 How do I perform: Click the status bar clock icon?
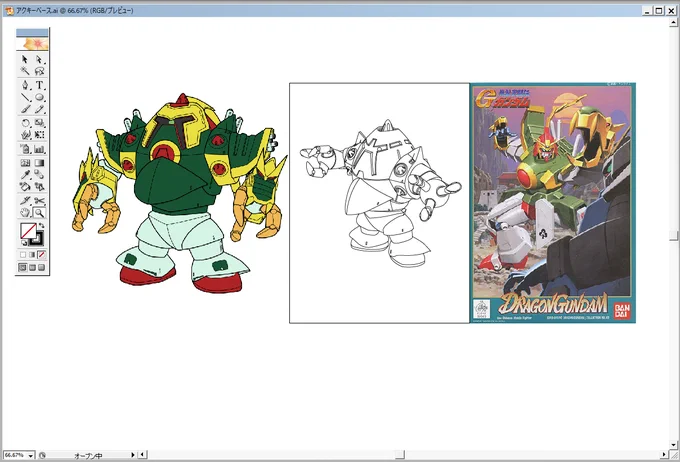point(42,455)
